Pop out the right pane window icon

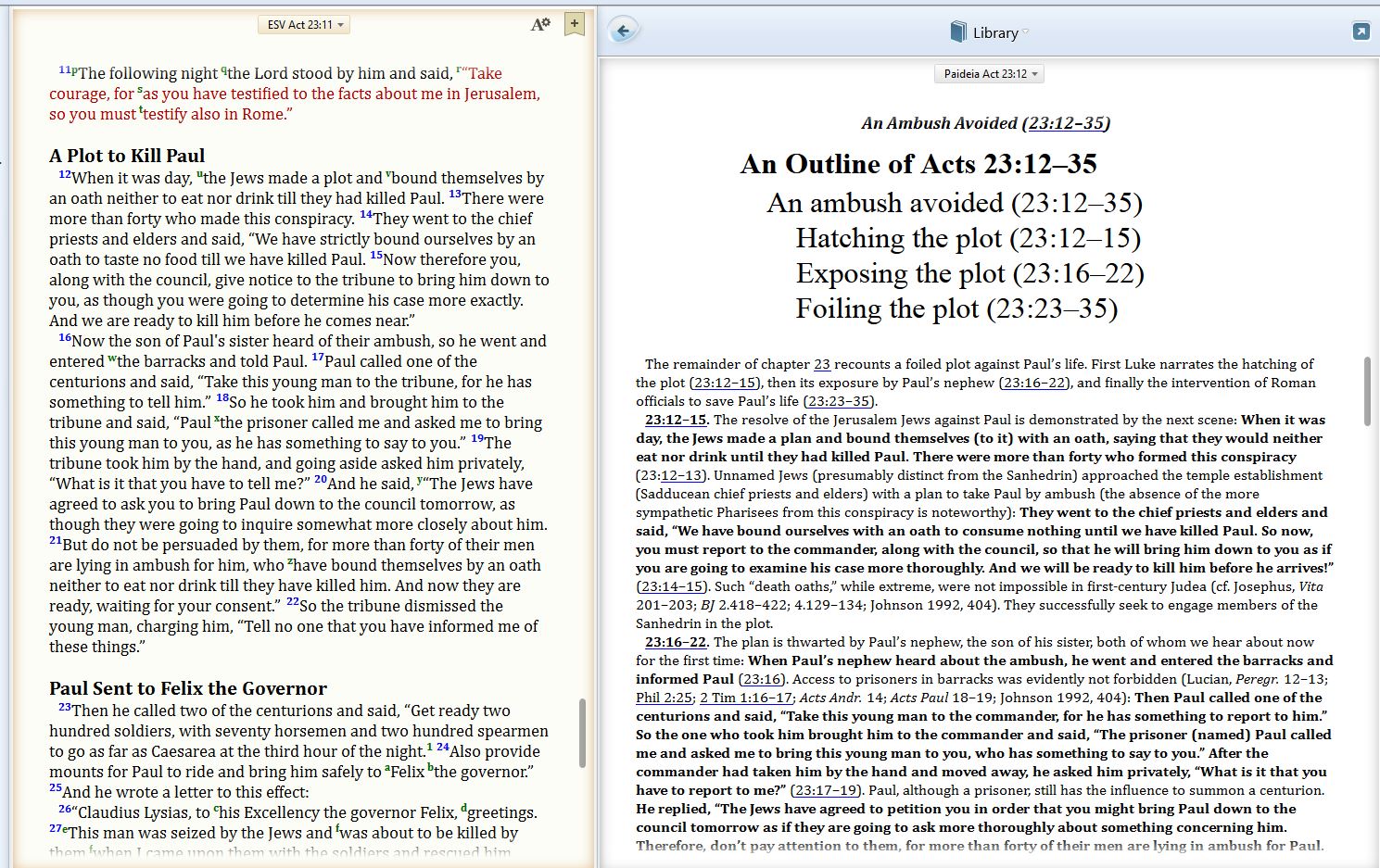point(1361,31)
